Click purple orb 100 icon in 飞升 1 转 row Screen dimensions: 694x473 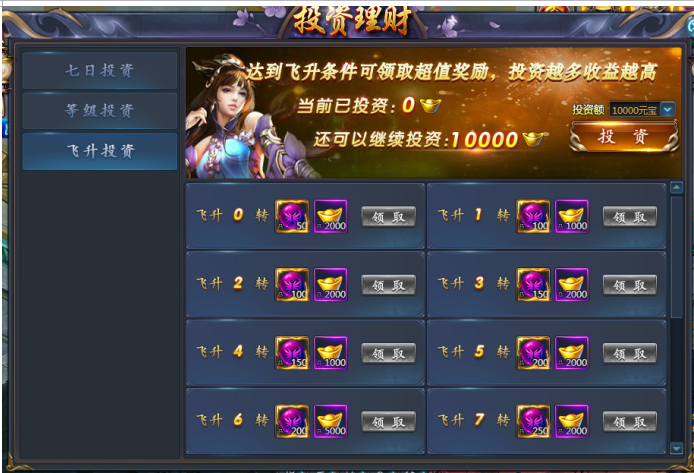pyautogui.click(x=533, y=216)
